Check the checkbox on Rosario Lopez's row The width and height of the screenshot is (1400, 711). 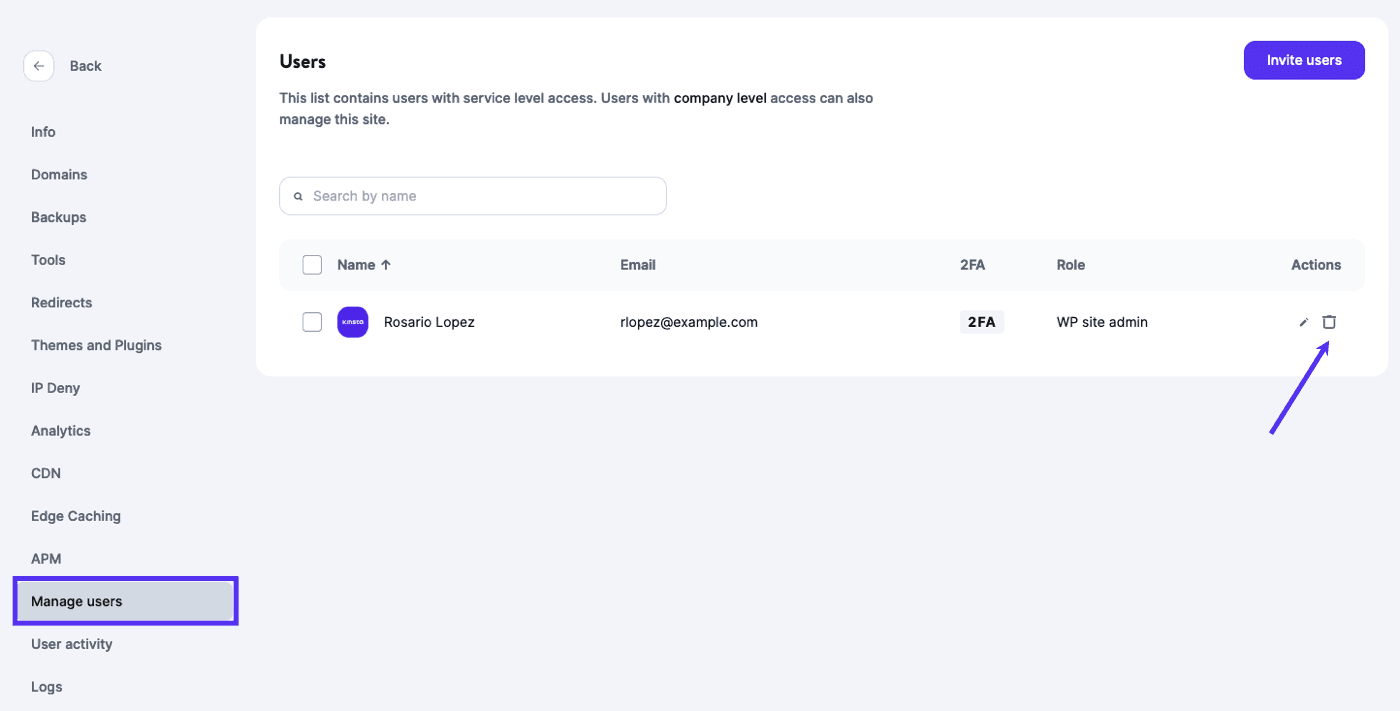(312, 321)
